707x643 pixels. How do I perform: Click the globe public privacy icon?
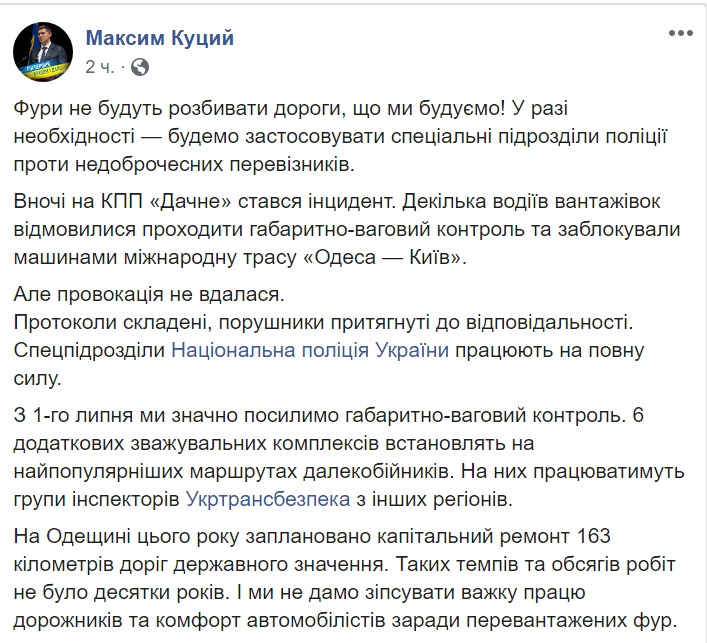[140, 67]
